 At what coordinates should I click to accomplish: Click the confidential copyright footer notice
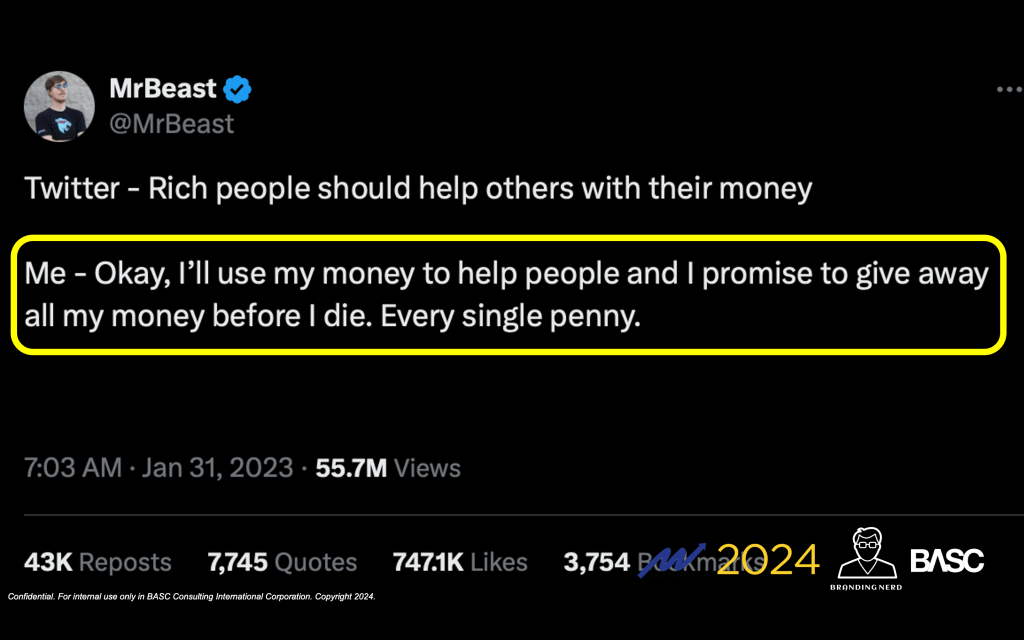click(x=191, y=597)
